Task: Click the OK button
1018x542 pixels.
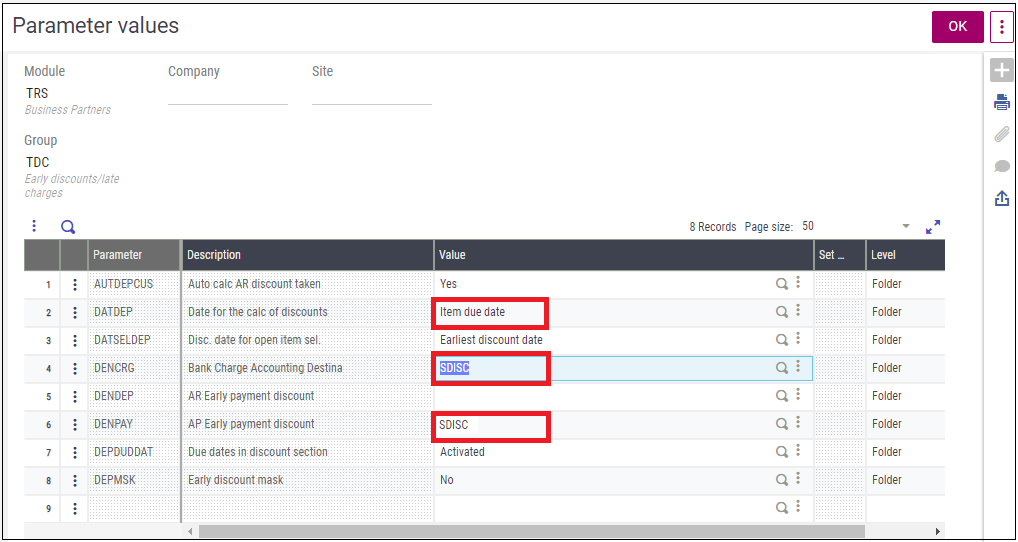Action: pyautogui.click(x=958, y=27)
